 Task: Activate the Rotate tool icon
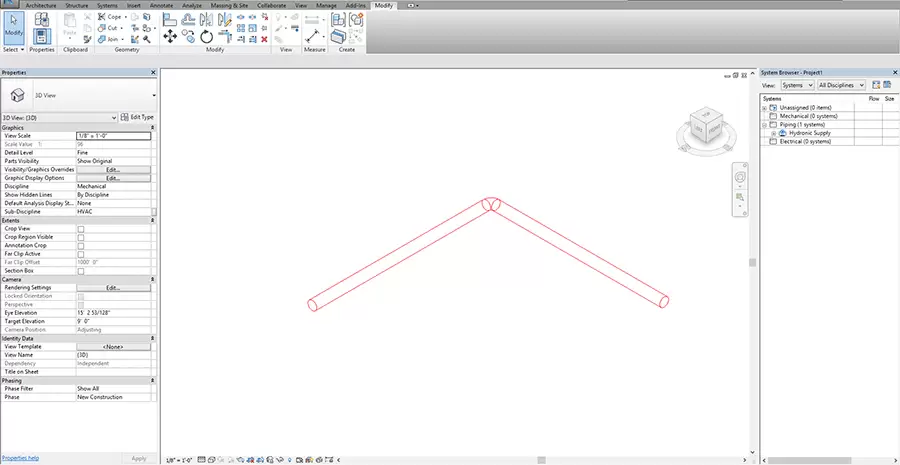[207, 37]
